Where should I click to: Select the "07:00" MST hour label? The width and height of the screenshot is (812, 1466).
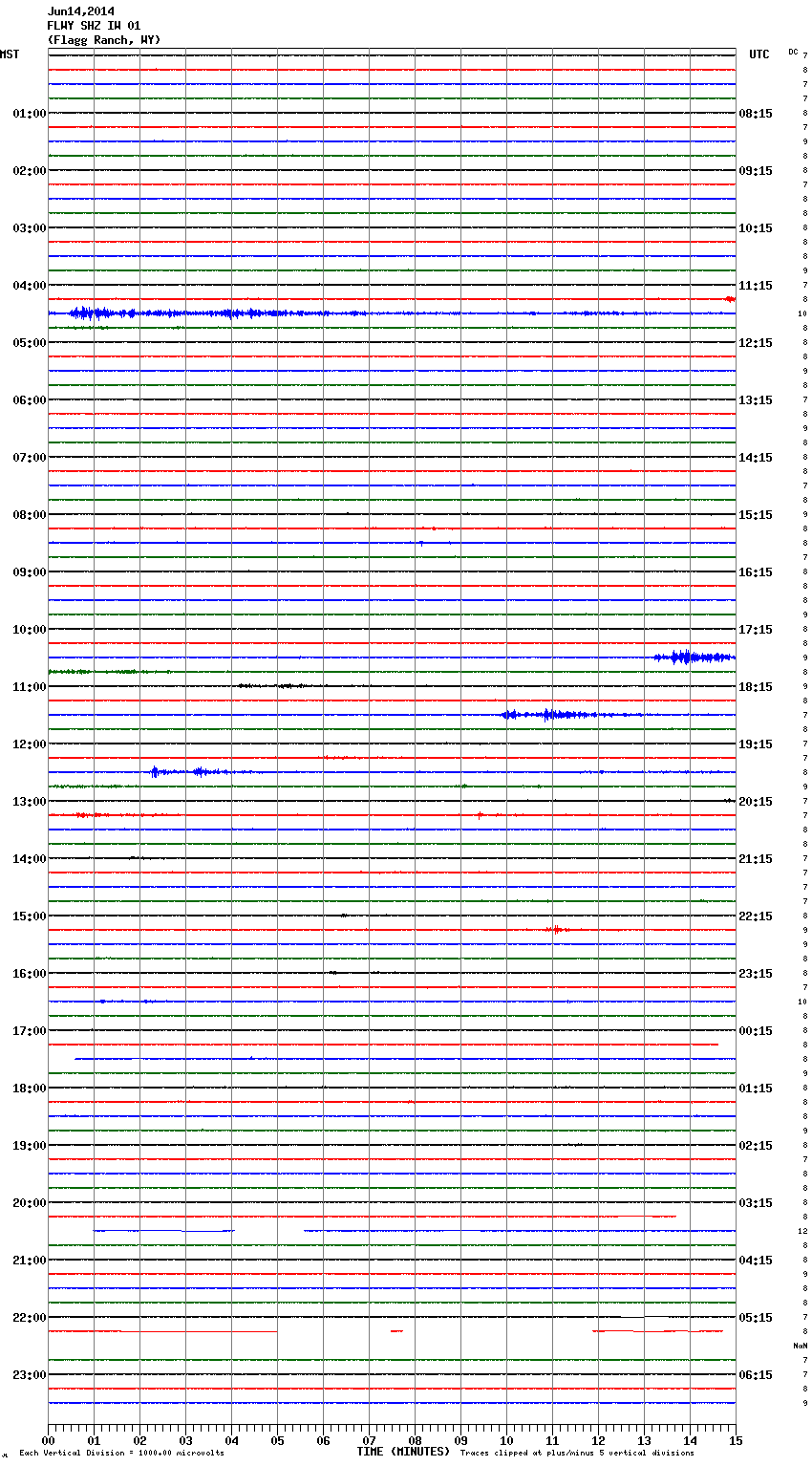point(29,458)
